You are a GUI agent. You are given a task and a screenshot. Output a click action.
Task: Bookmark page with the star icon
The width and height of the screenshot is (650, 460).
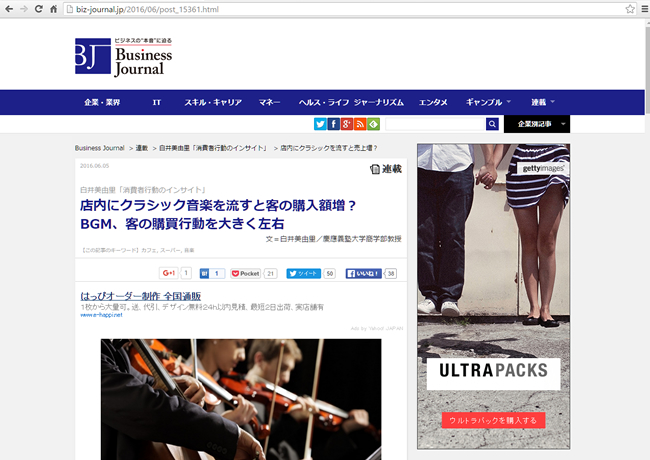pos(630,8)
